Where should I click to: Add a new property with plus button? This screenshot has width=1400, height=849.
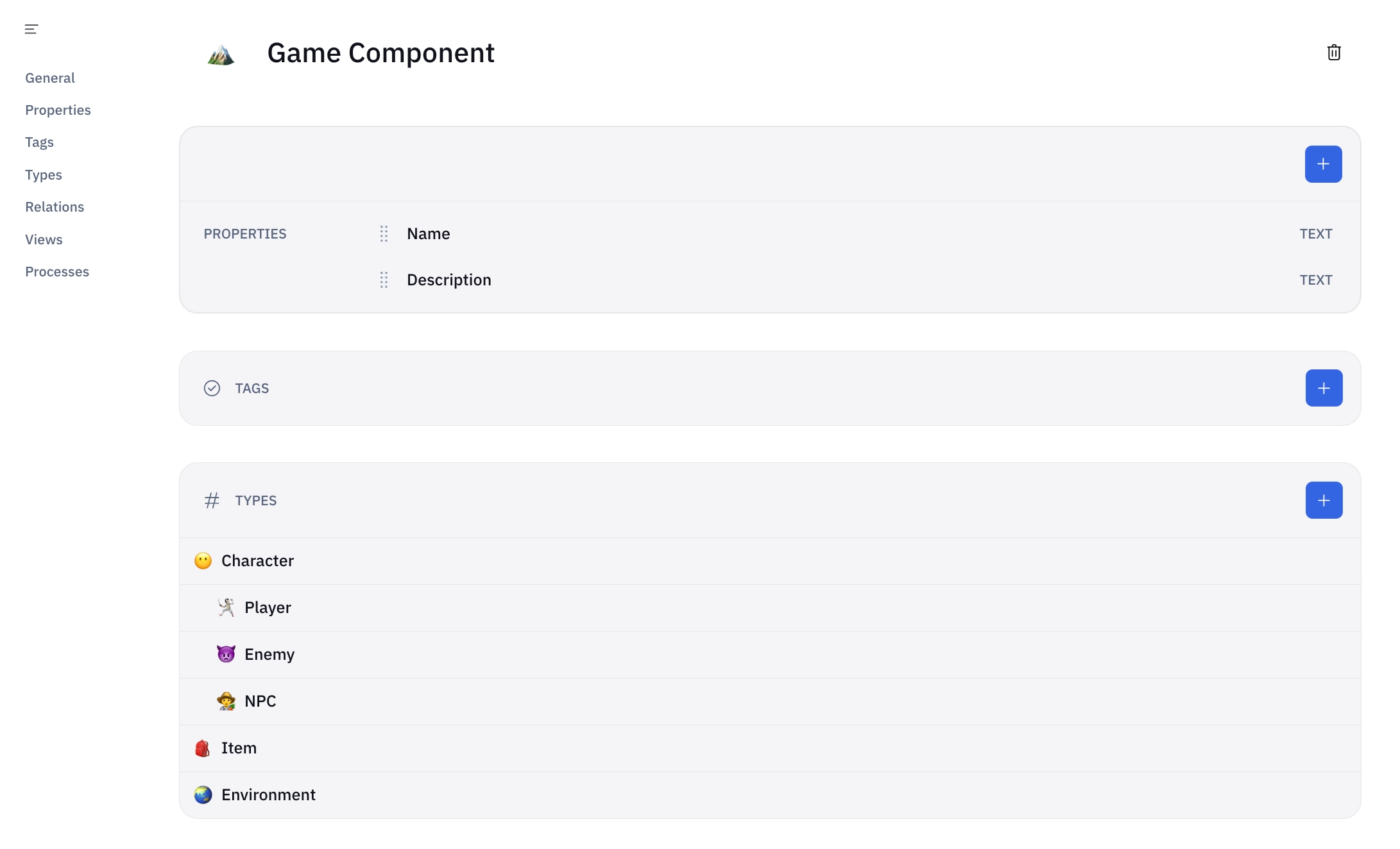click(1323, 164)
